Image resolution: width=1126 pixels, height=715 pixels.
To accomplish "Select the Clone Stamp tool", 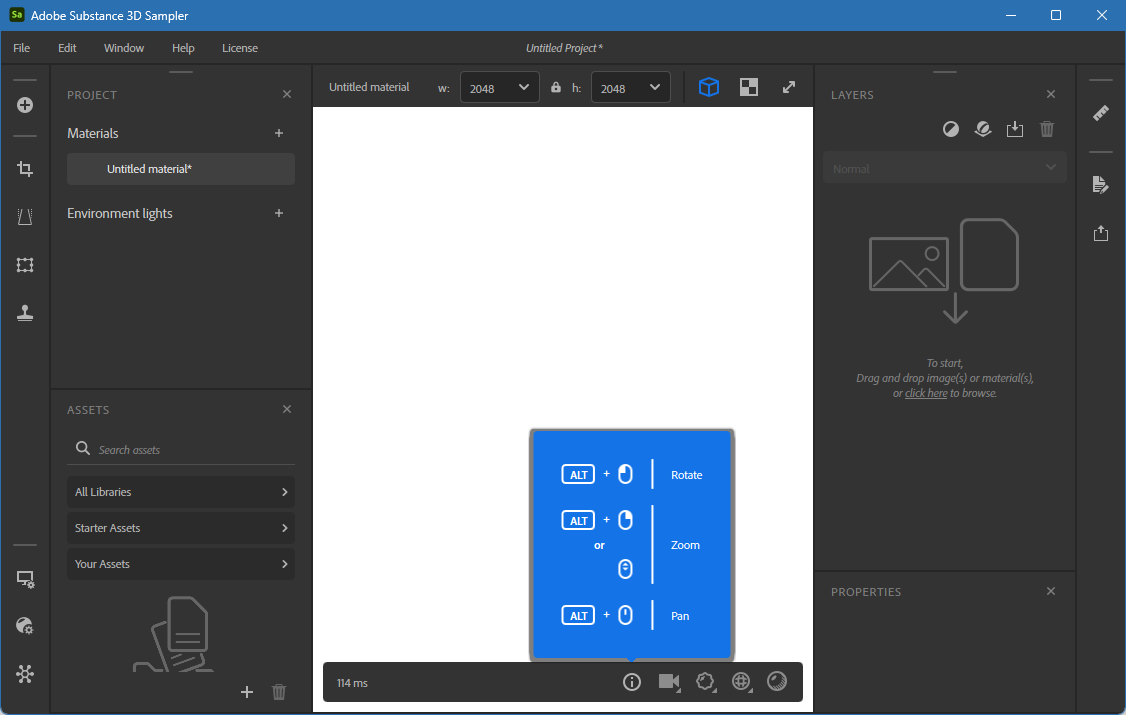I will [x=25, y=313].
